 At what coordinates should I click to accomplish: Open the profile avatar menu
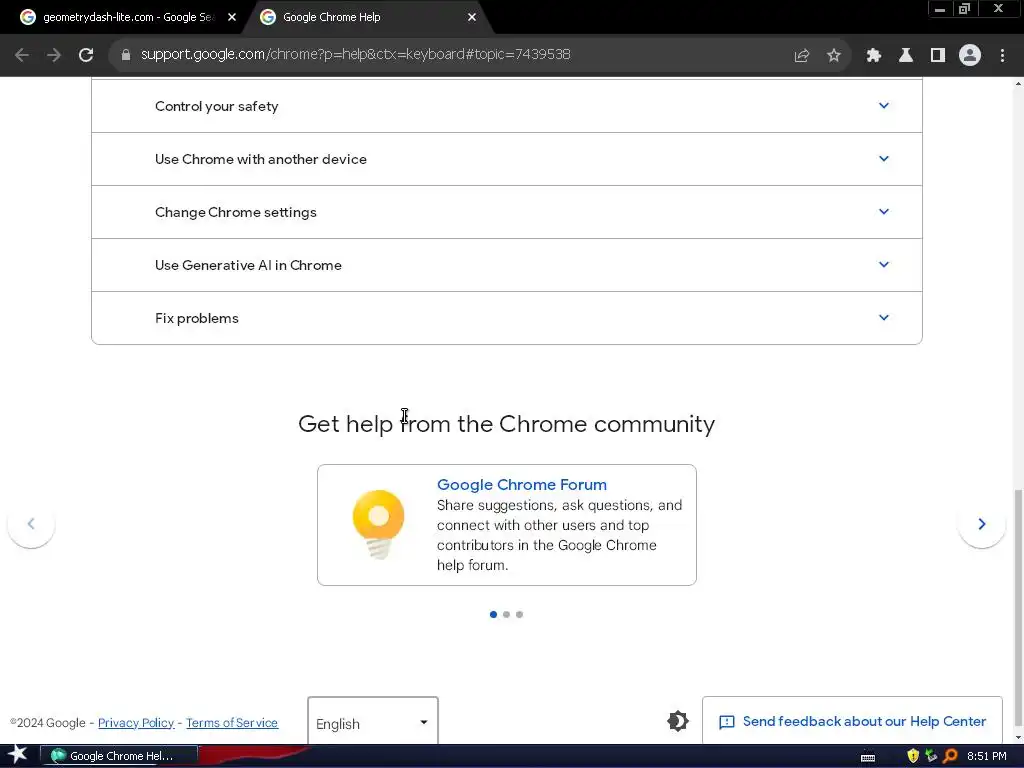pos(970,55)
